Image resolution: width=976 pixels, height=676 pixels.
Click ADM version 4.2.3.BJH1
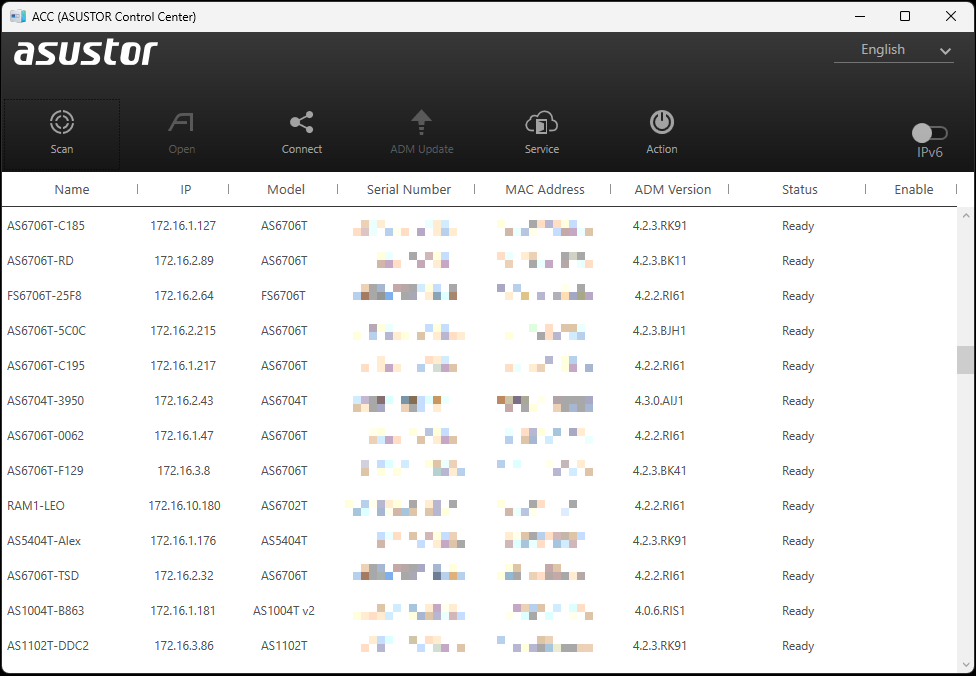(x=659, y=331)
